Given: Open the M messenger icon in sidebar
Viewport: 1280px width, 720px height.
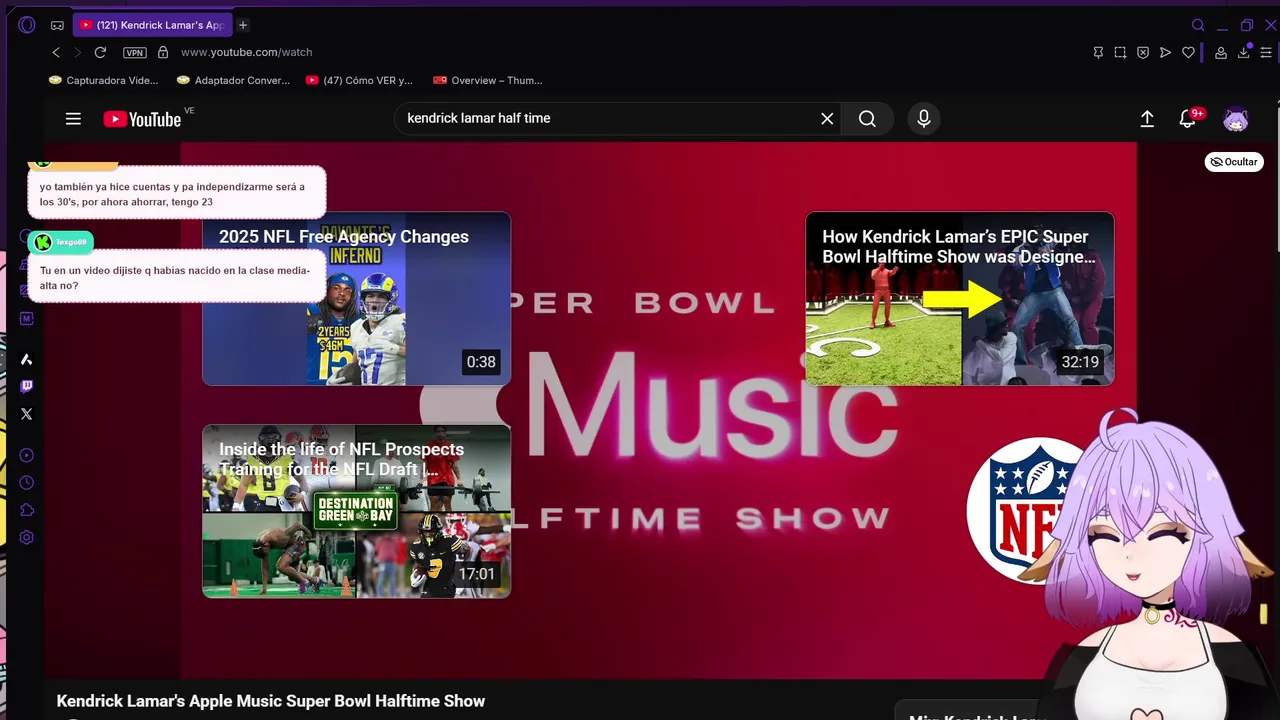Looking at the screenshot, I should click(27, 318).
